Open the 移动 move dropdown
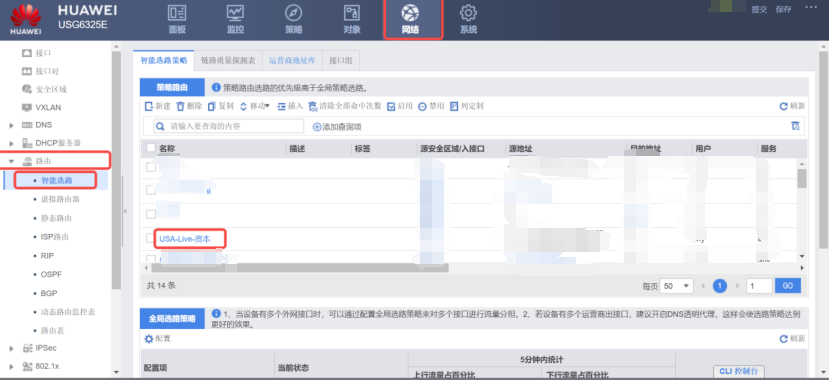This screenshot has height=380, width=830. [255, 106]
